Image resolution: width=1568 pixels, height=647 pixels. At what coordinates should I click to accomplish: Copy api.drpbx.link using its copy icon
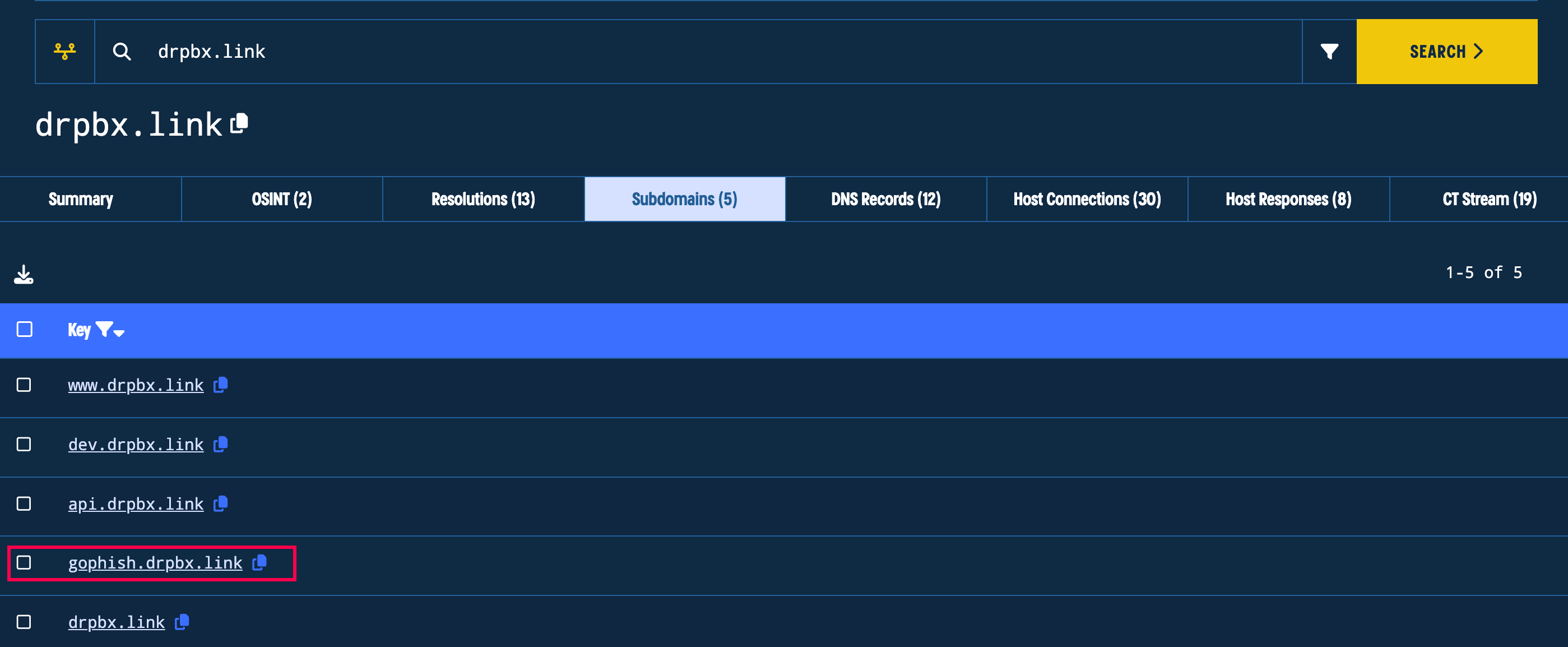click(x=221, y=503)
